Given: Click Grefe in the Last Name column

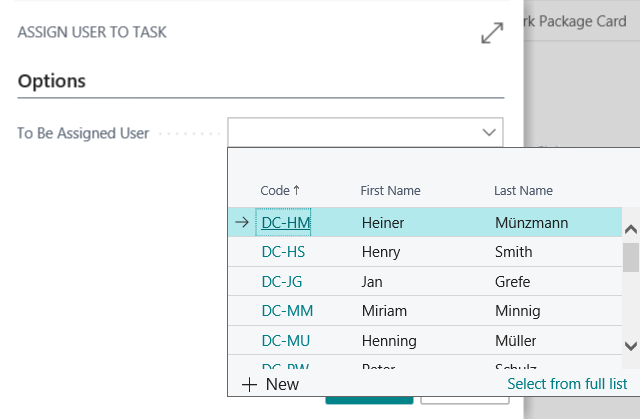Looking at the screenshot, I should pyautogui.click(x=512, y=282).
